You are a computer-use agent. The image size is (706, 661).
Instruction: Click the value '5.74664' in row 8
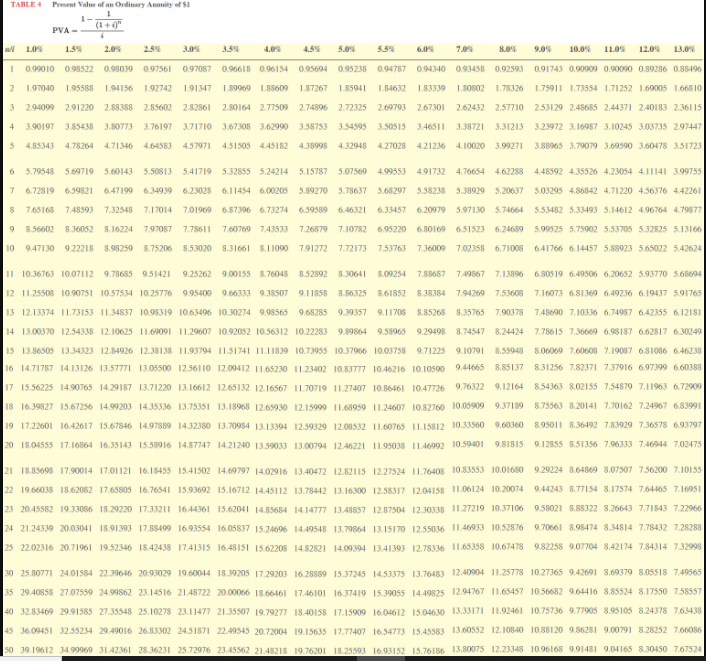coord(509,210)
